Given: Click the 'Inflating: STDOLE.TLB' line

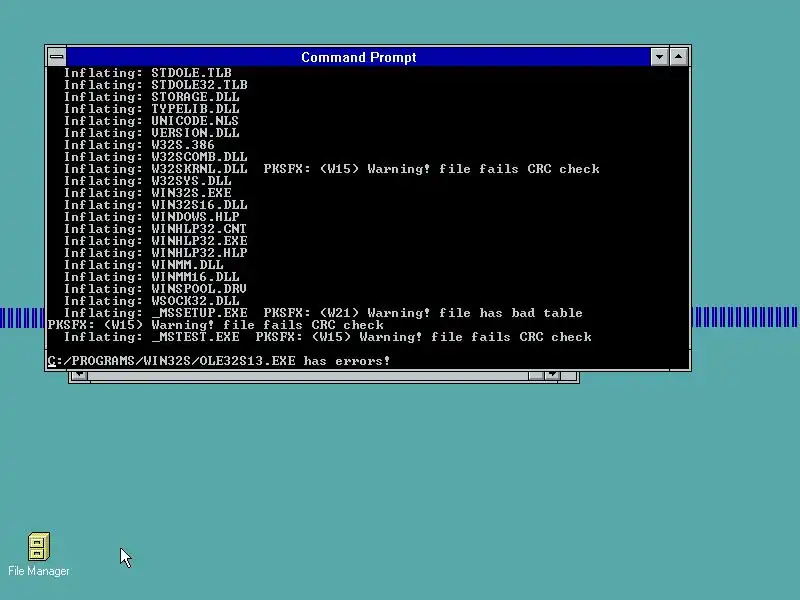Looking at the screenshot, I should tap(147, 73).
